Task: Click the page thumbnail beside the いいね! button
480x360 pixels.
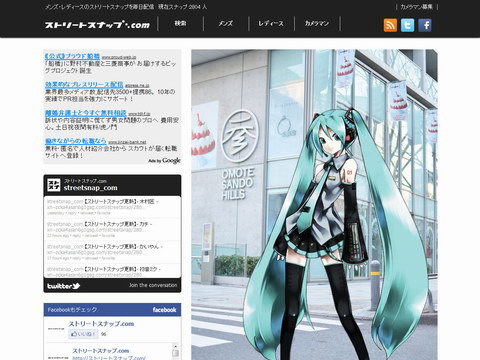Action: [x=56, y=329]
